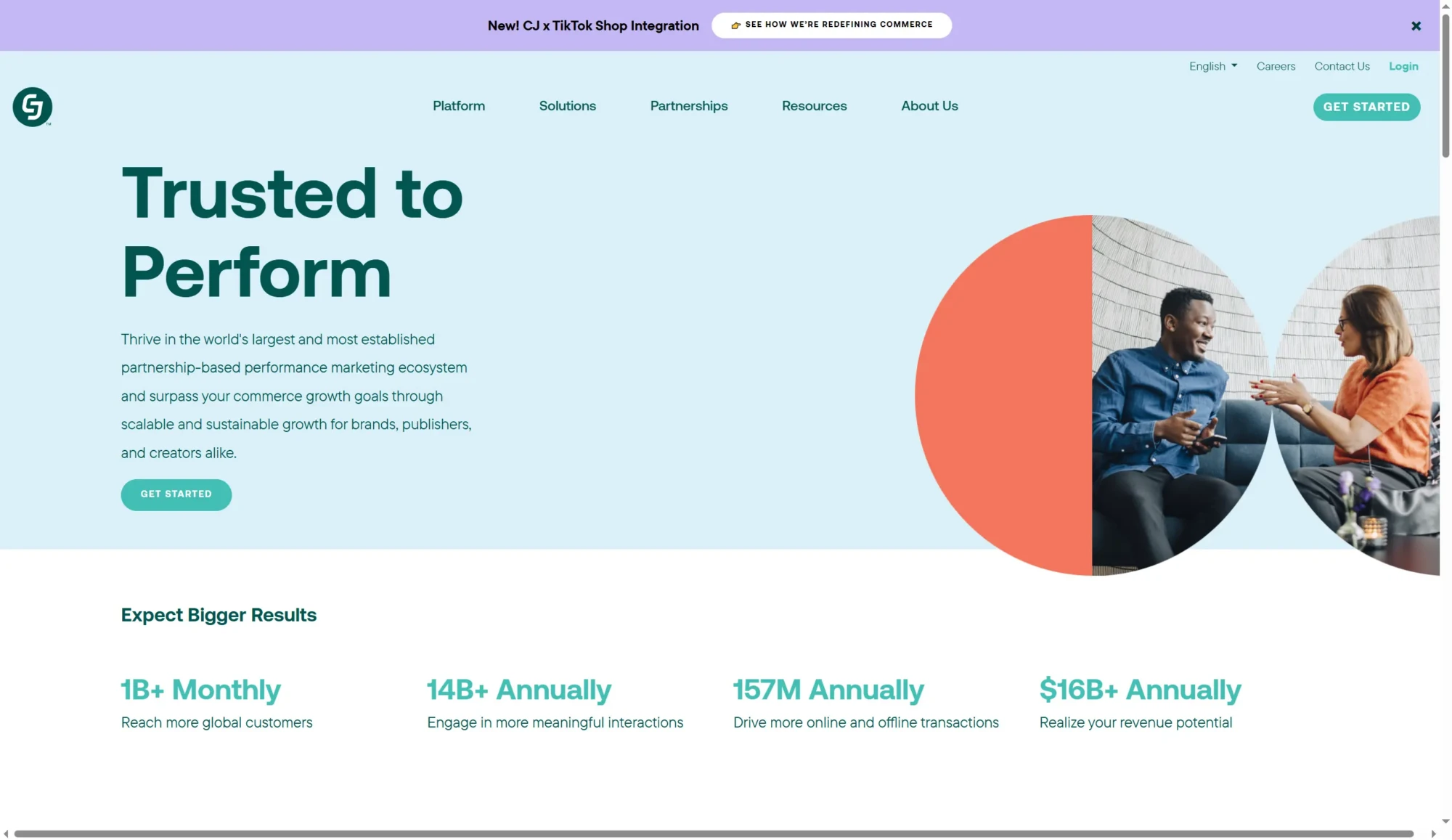Open the Resources menu
The image size is (1452, 840).
[x=815, y=106]
